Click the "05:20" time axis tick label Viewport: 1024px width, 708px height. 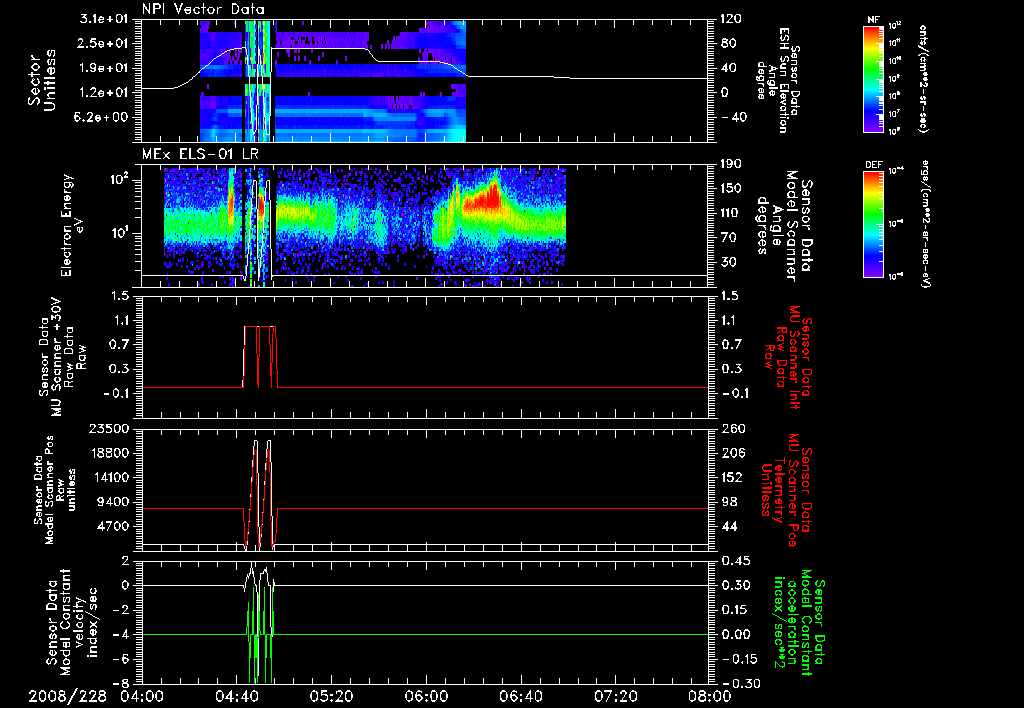(x=331, y=697)
